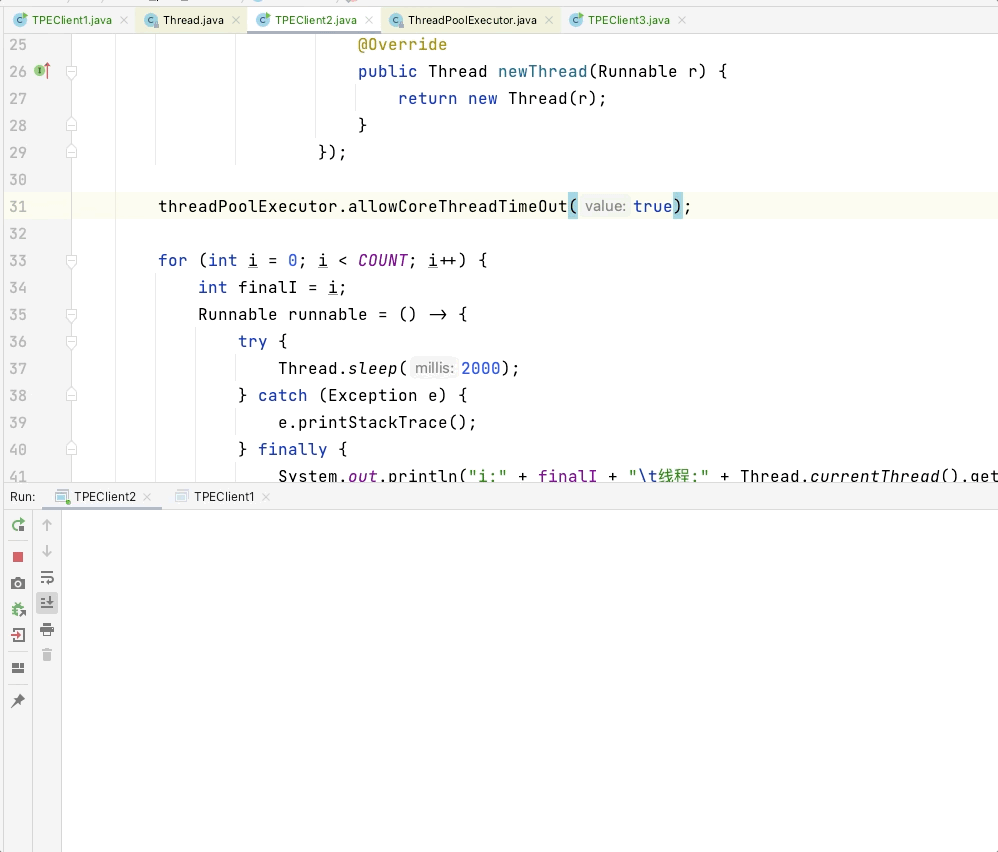Close the TPEClient3.java tab

(682, 20)
